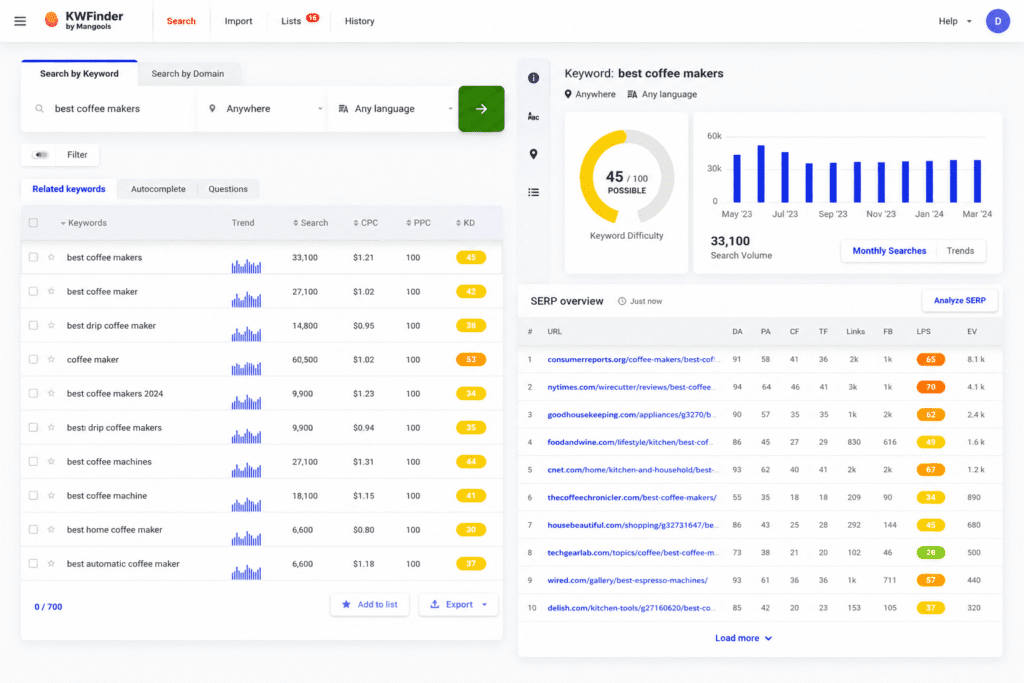Switch to Questions tab
This screenshot has width=1024, height=683.
pos(228,189)
